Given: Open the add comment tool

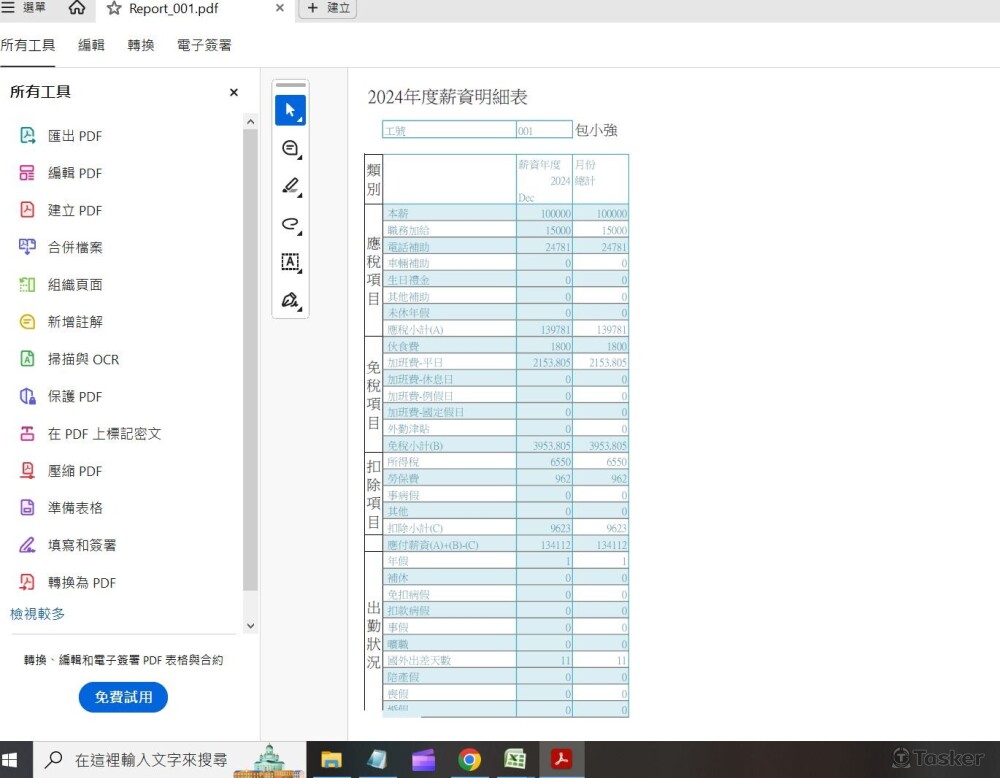Looking at the screenshot, I should (290, 148).
